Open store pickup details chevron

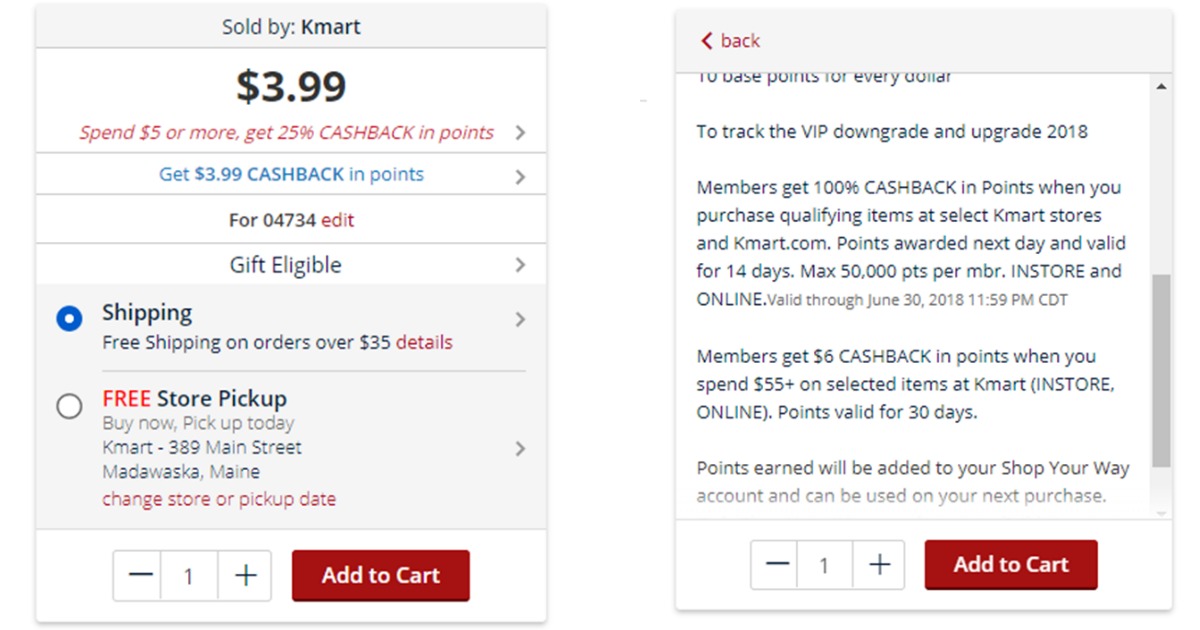[x=520, y=449]
